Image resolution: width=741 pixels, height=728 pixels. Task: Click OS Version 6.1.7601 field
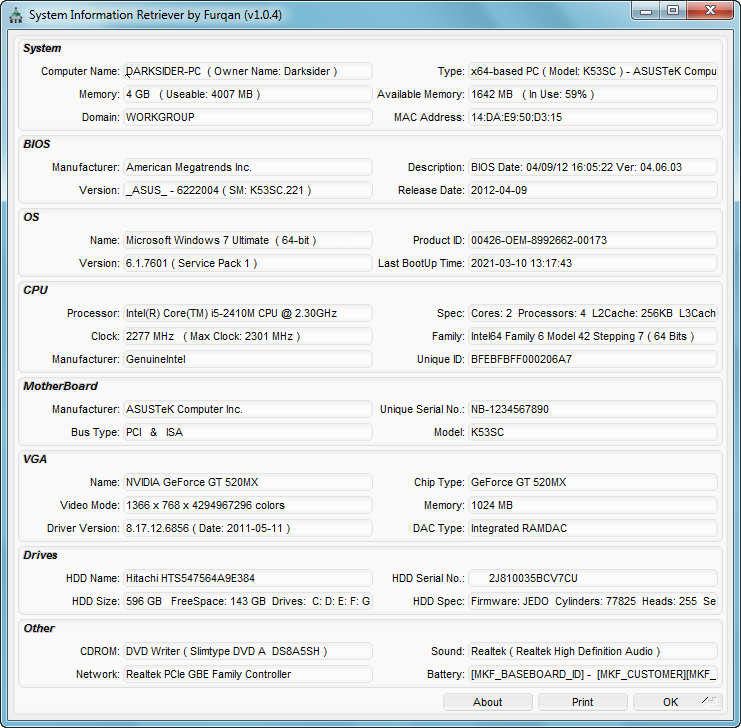(248, 263)
